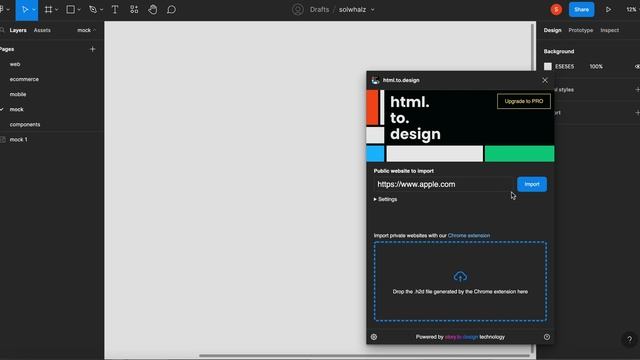Select the Rectangle shape tool
This screenshot has height=360, width=640.
[x=70, y=9]
